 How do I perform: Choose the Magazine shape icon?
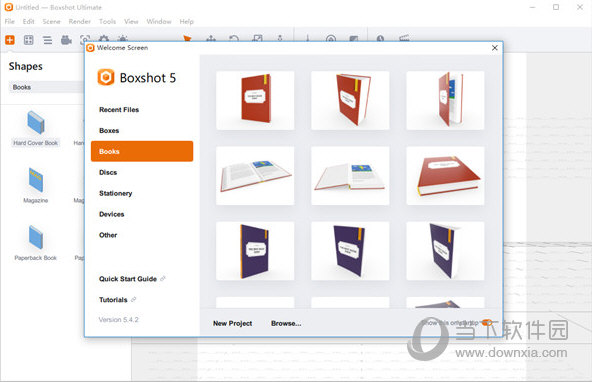pos(36,180)
